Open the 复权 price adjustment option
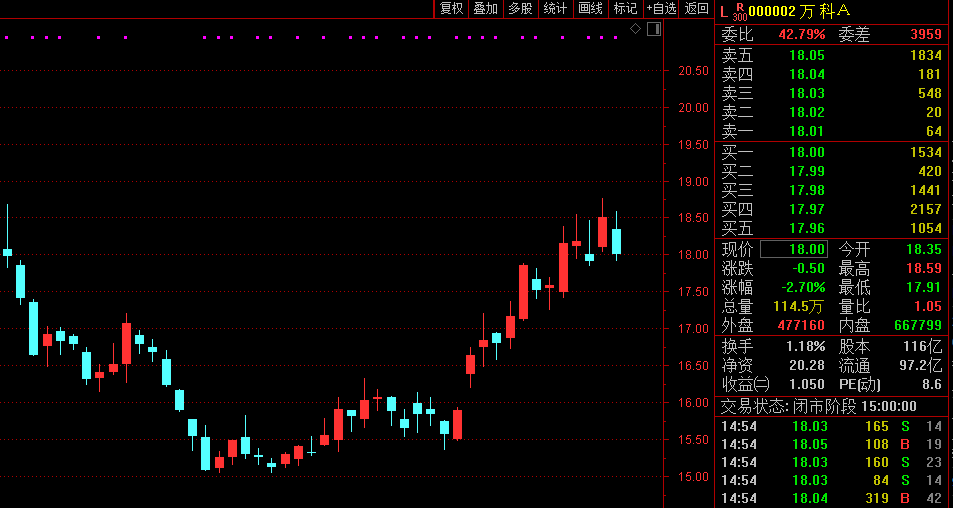 [x=451, y=9]
